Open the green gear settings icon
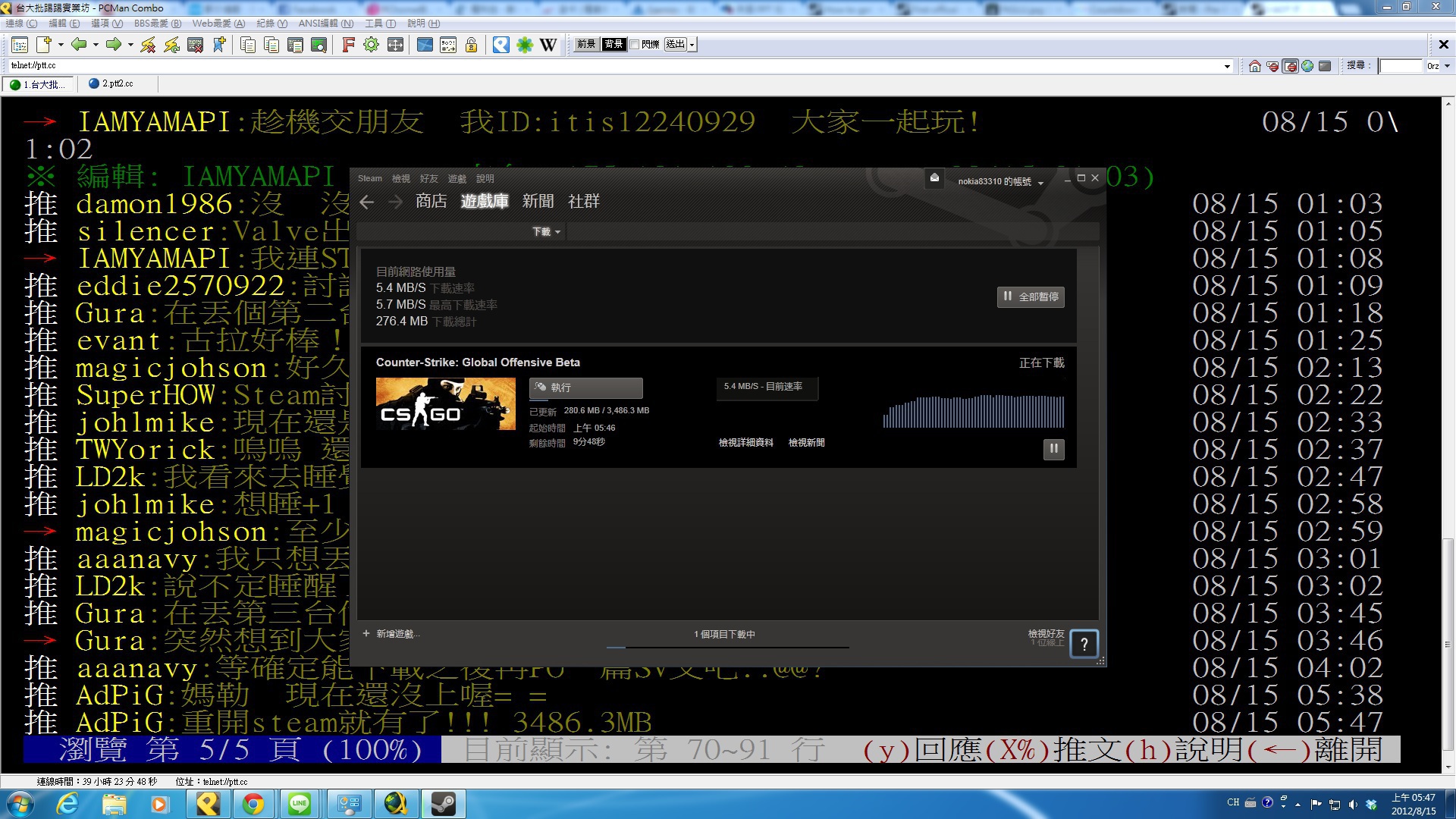 (x=372, y=45)
